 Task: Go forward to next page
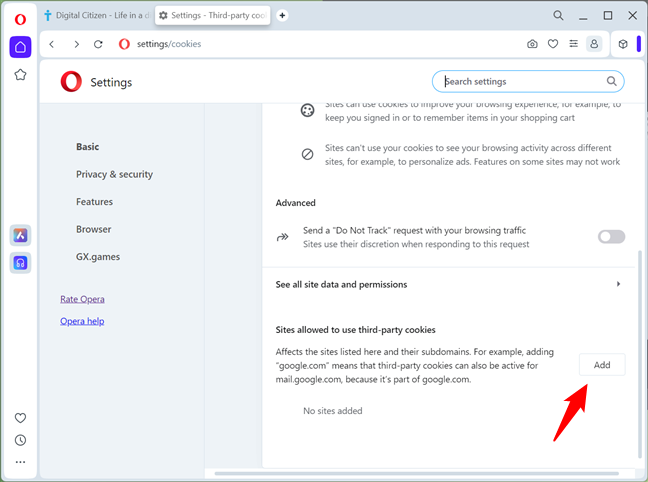point(76,44)
